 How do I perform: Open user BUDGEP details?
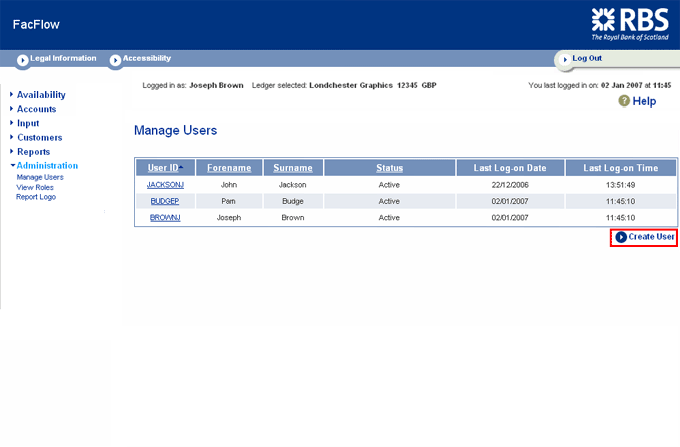[x=164, y=201]
